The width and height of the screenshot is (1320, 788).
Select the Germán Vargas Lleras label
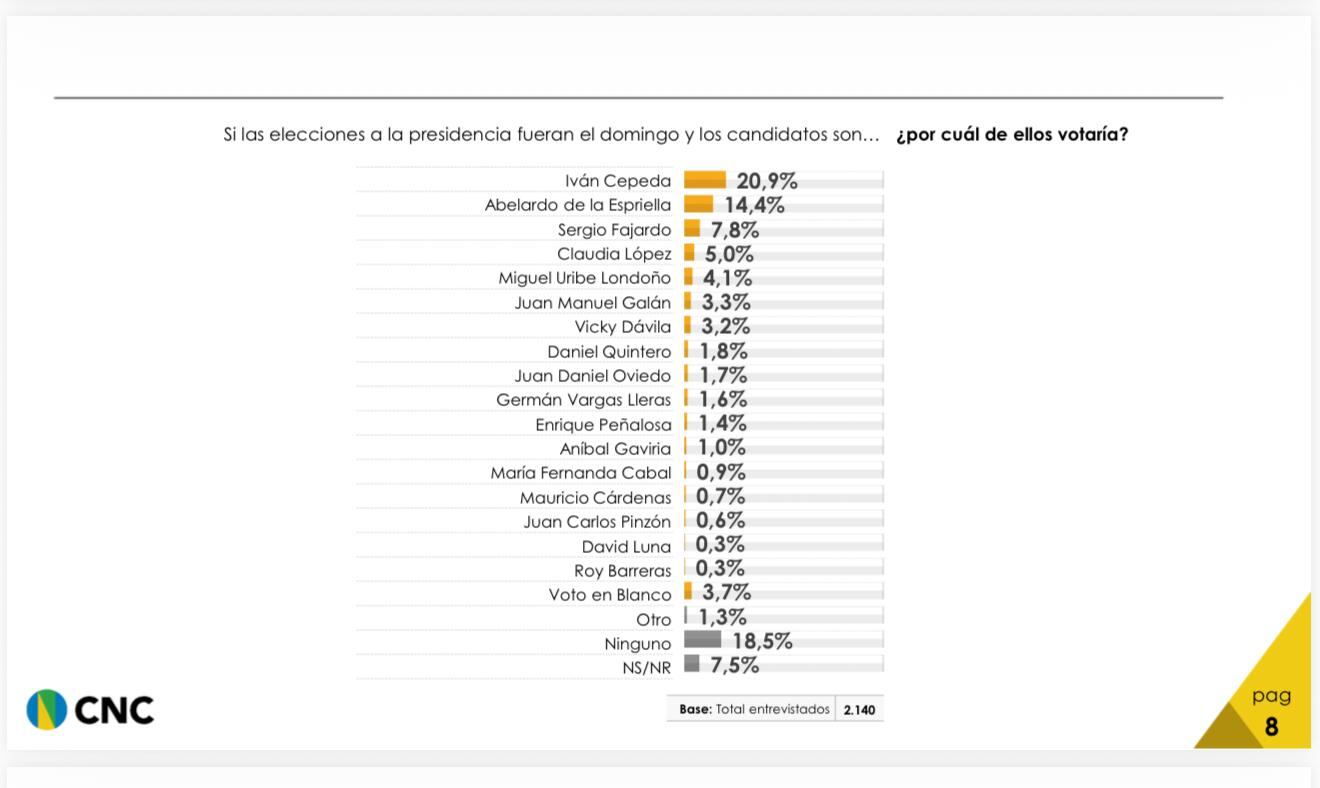point(584,400)
